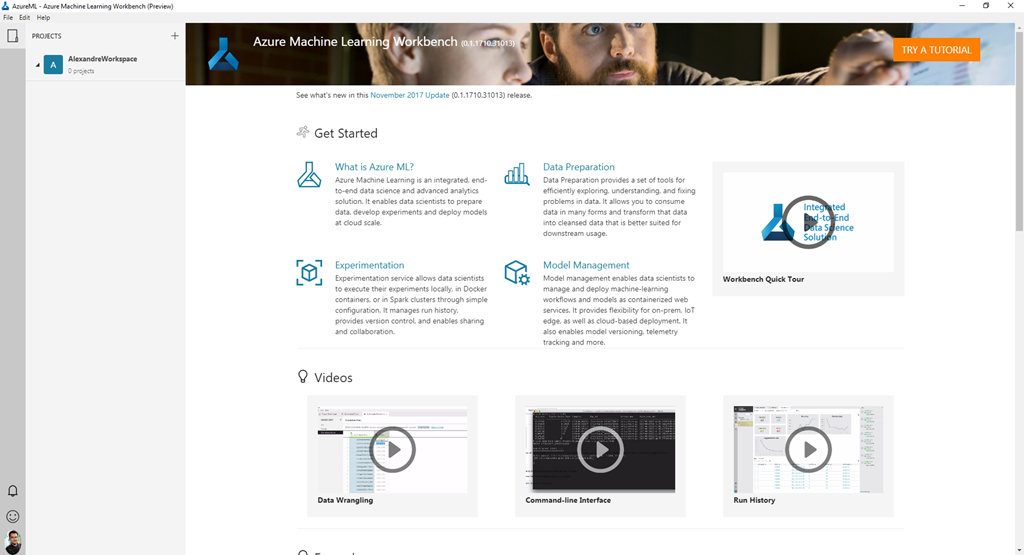Minimize the application window
This screenshot has width=1024, height=555.
961,6
